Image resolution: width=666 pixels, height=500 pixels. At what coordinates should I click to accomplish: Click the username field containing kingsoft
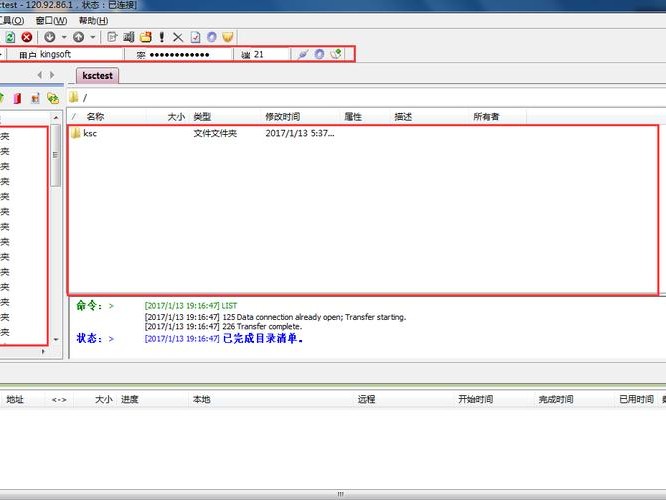click(x=81, y=54)
